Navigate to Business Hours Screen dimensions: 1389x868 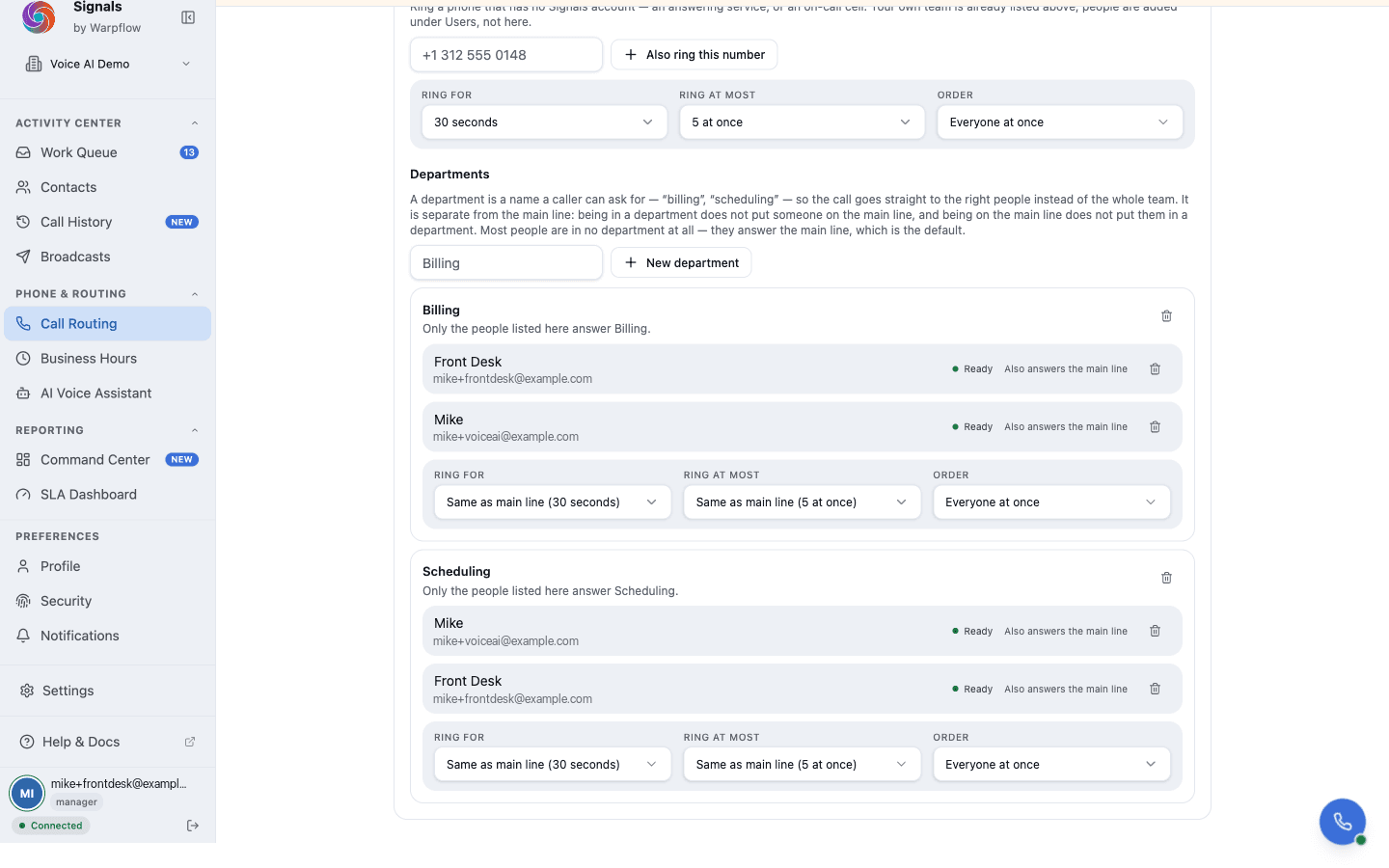[108, 359]
